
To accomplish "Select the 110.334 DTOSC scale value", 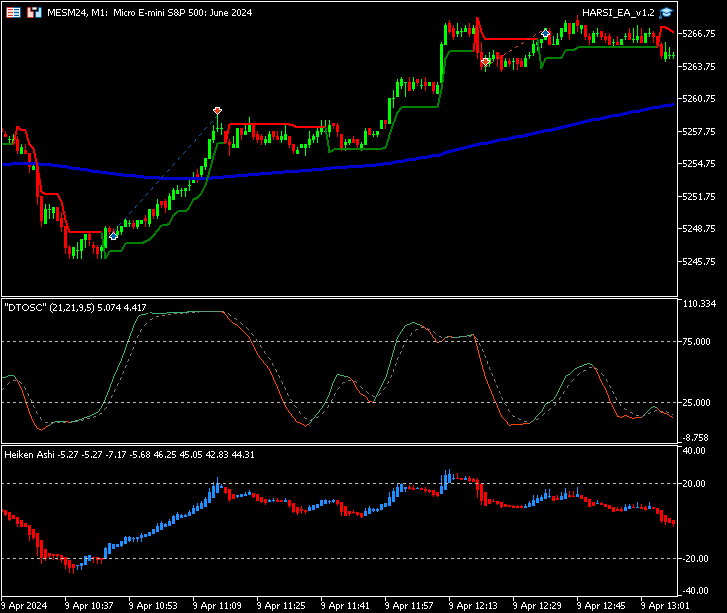I will pos(699,304).
